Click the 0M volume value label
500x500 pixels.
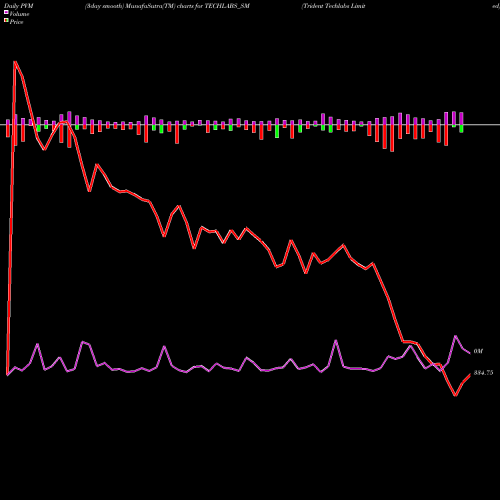coord(478,351)
